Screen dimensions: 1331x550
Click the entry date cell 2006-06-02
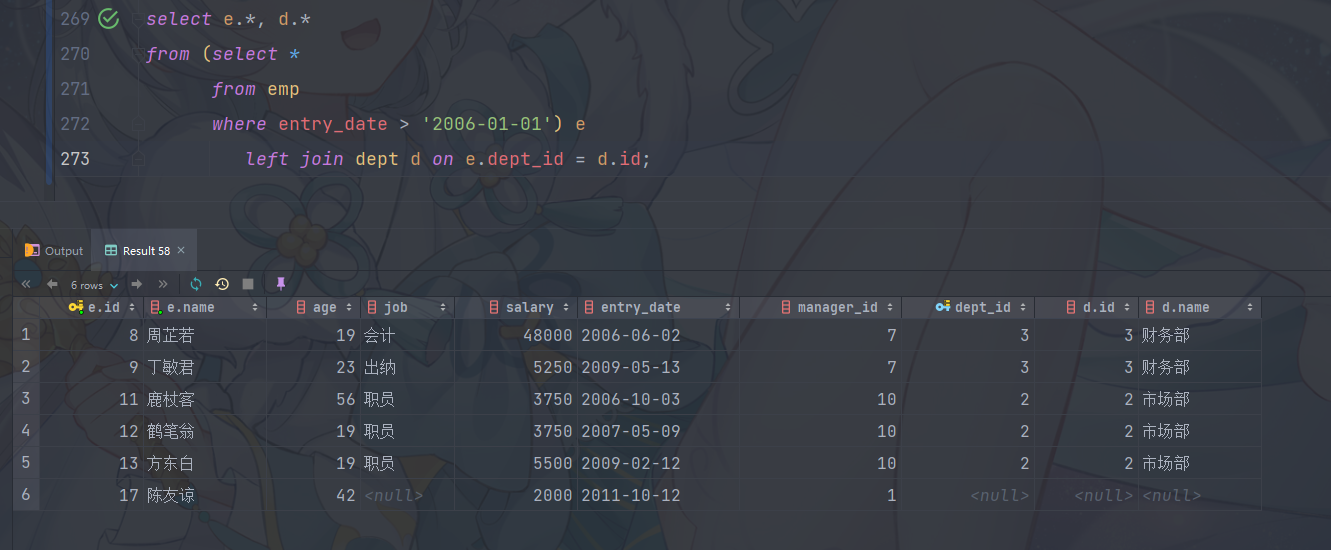coord(658,335)
